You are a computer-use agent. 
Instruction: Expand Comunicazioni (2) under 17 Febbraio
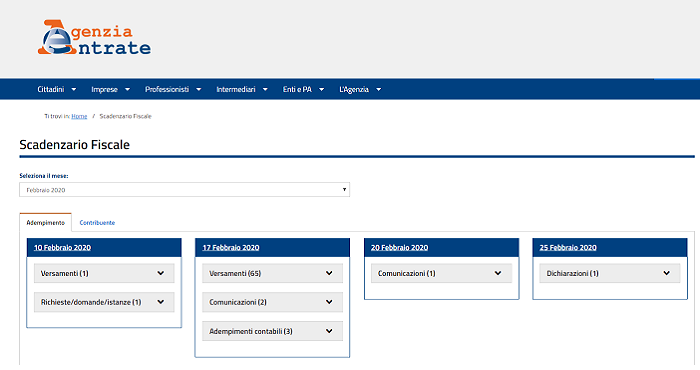(x=272, y=302)
